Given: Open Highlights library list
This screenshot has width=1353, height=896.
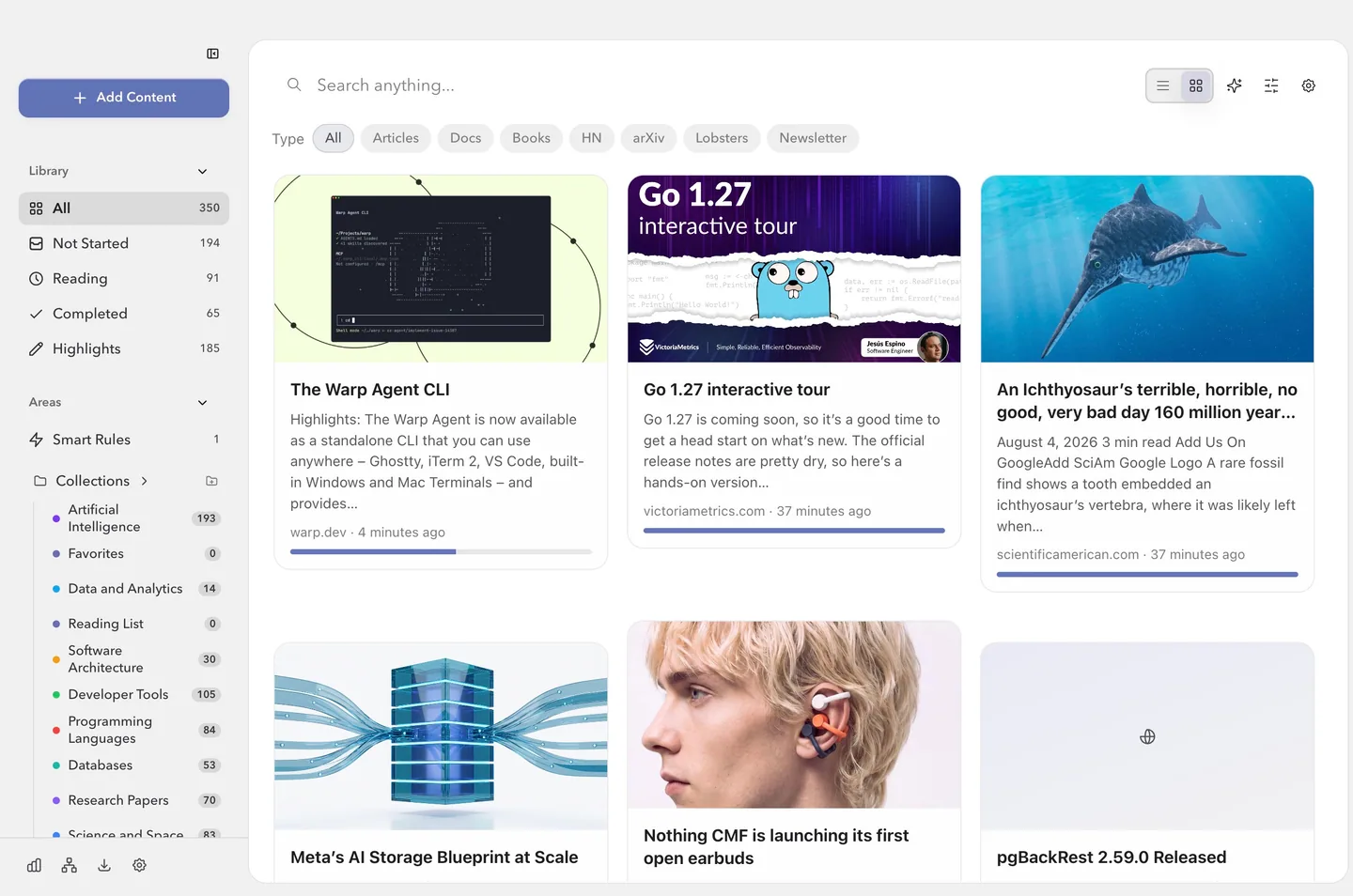Looking at the screenshot, I should pos(124,348).
